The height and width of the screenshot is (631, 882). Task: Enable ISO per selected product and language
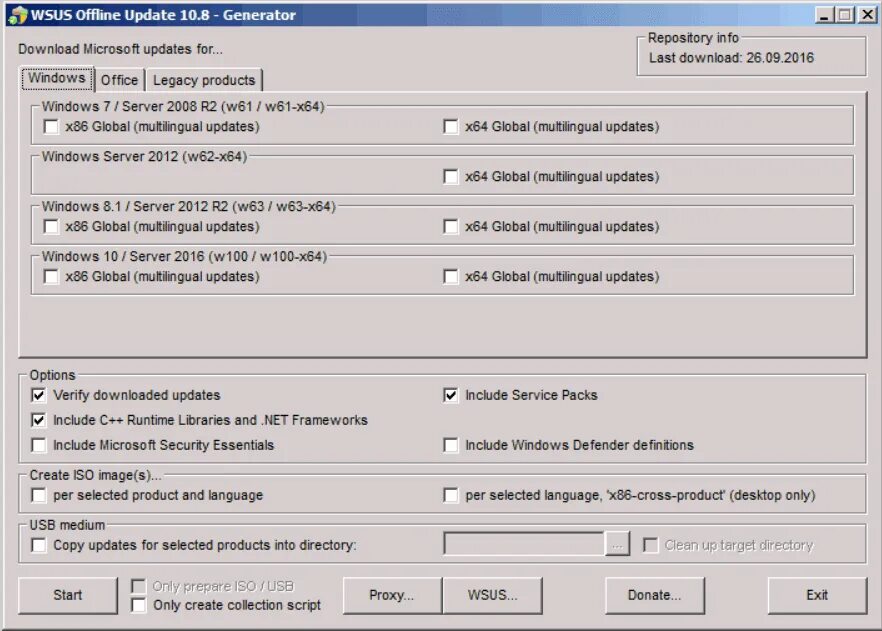point(38,495)
